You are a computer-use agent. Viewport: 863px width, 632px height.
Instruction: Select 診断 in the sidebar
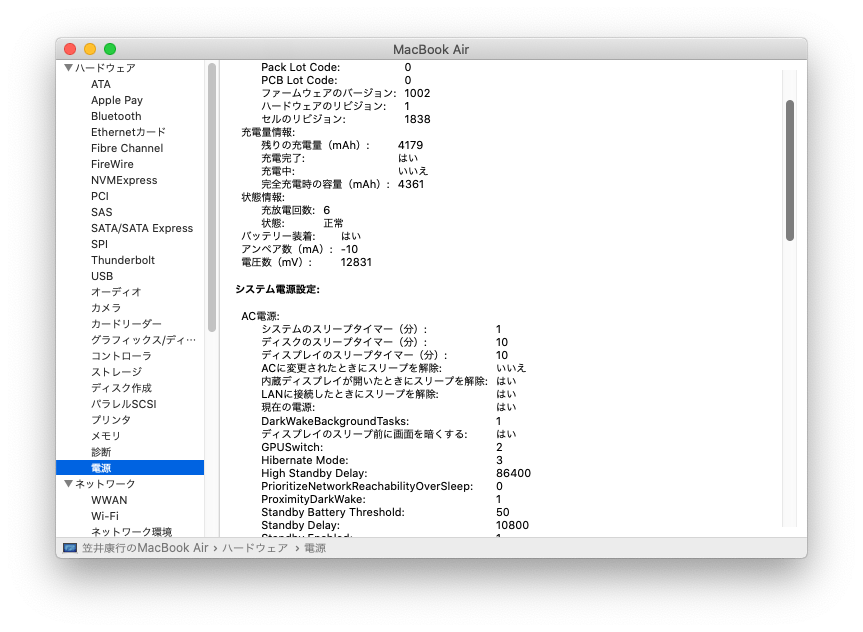101,451
